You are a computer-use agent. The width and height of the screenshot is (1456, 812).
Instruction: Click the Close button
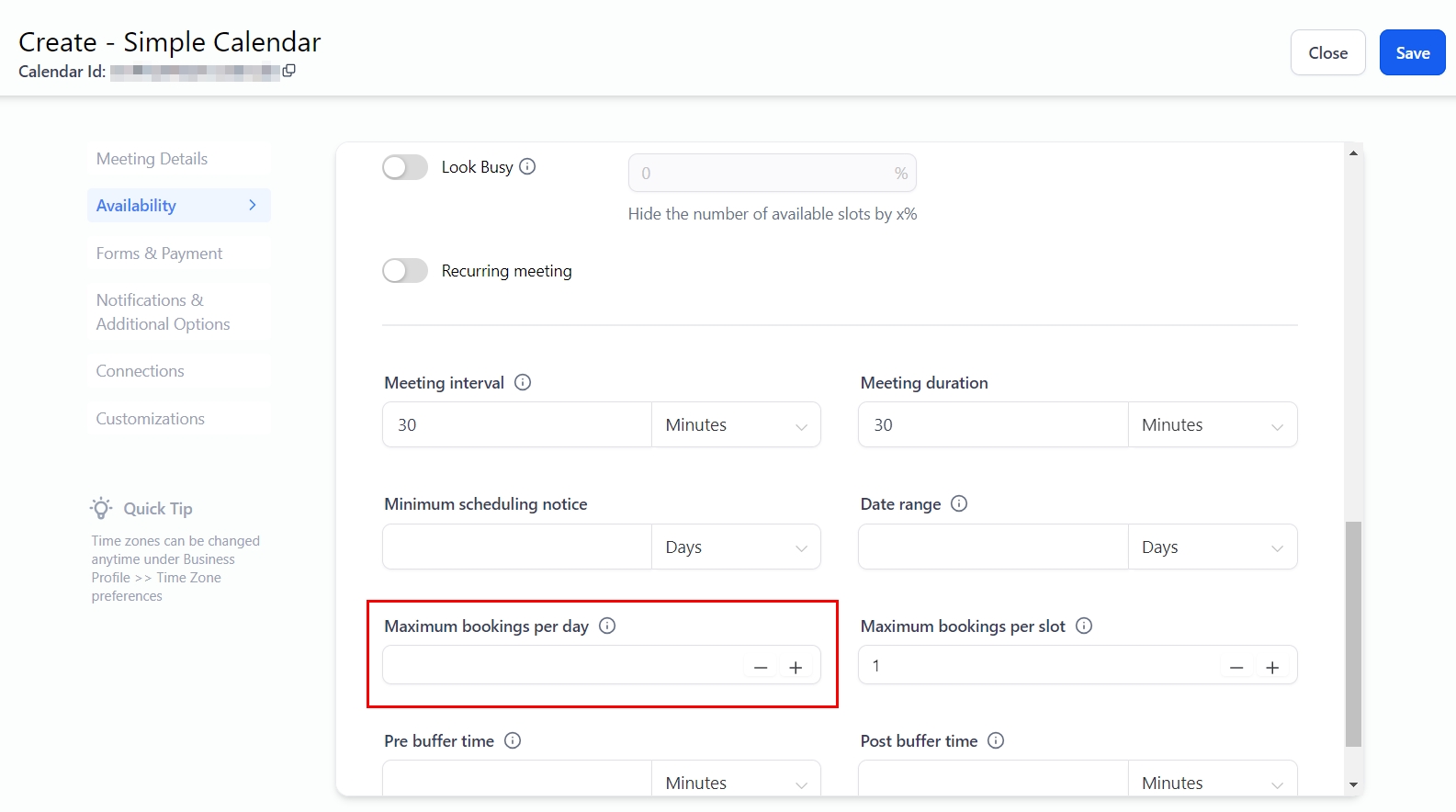1327,53
